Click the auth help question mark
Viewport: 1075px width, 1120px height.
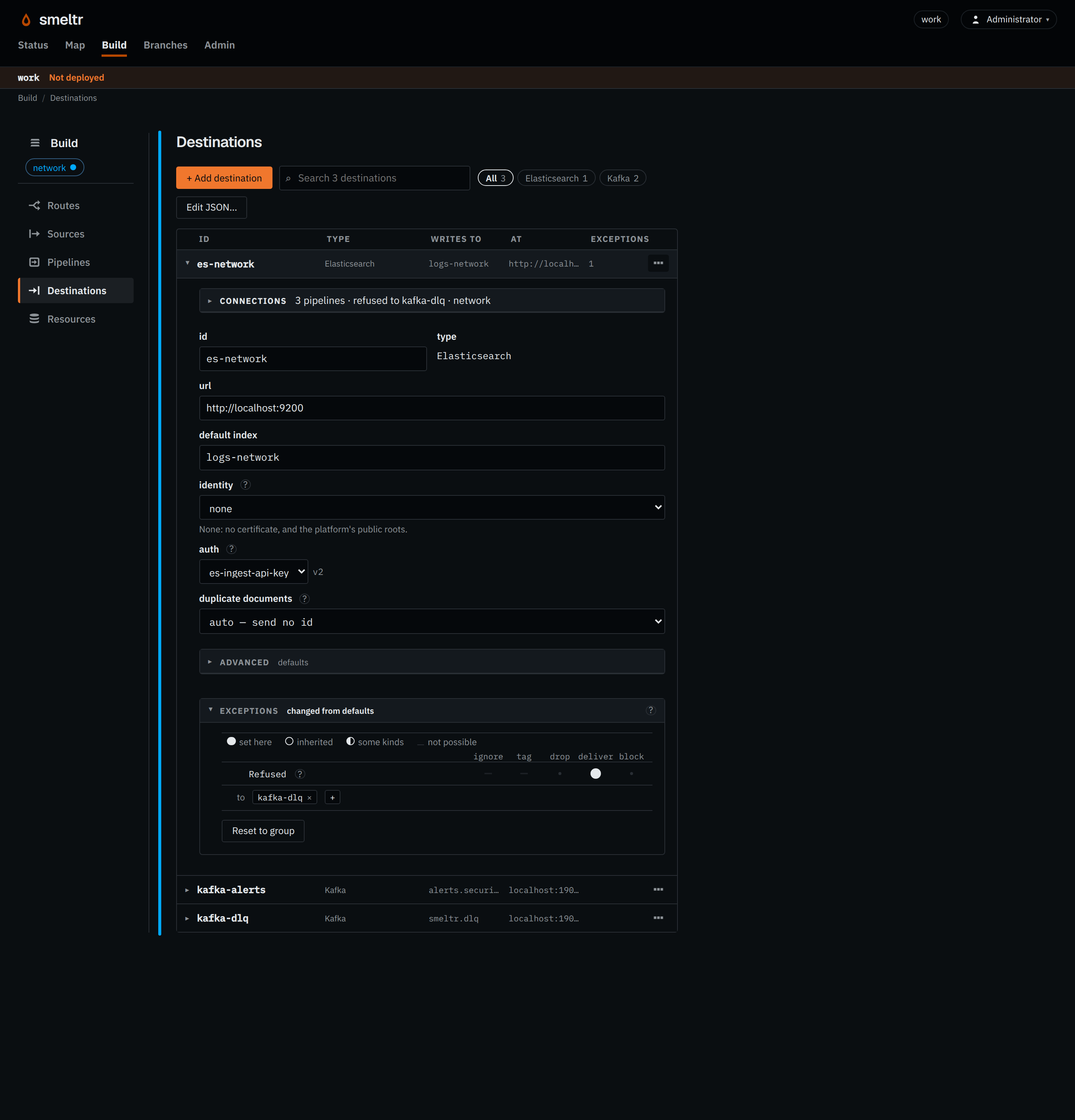pos(231,549)
